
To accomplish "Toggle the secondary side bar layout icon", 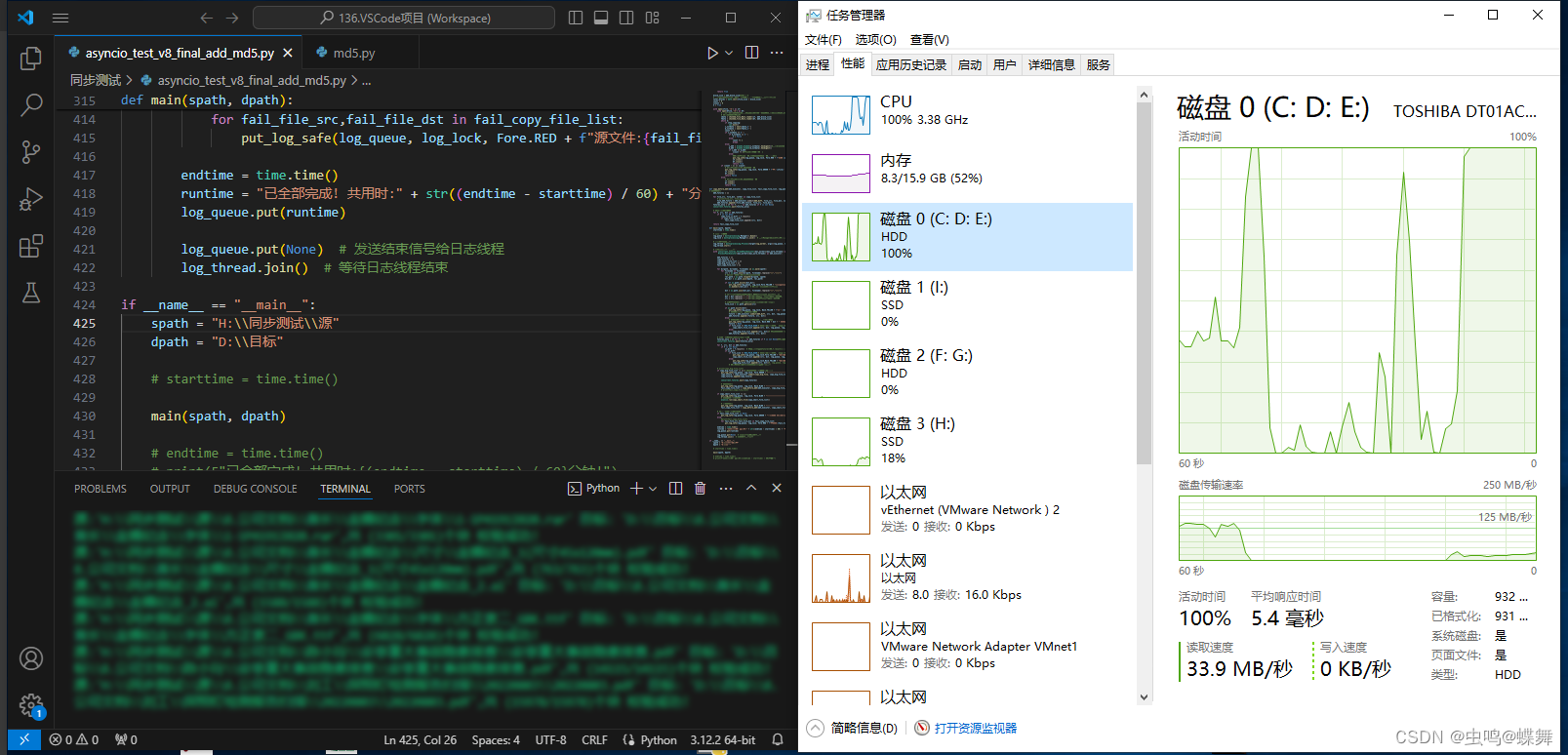I will 626,18.
